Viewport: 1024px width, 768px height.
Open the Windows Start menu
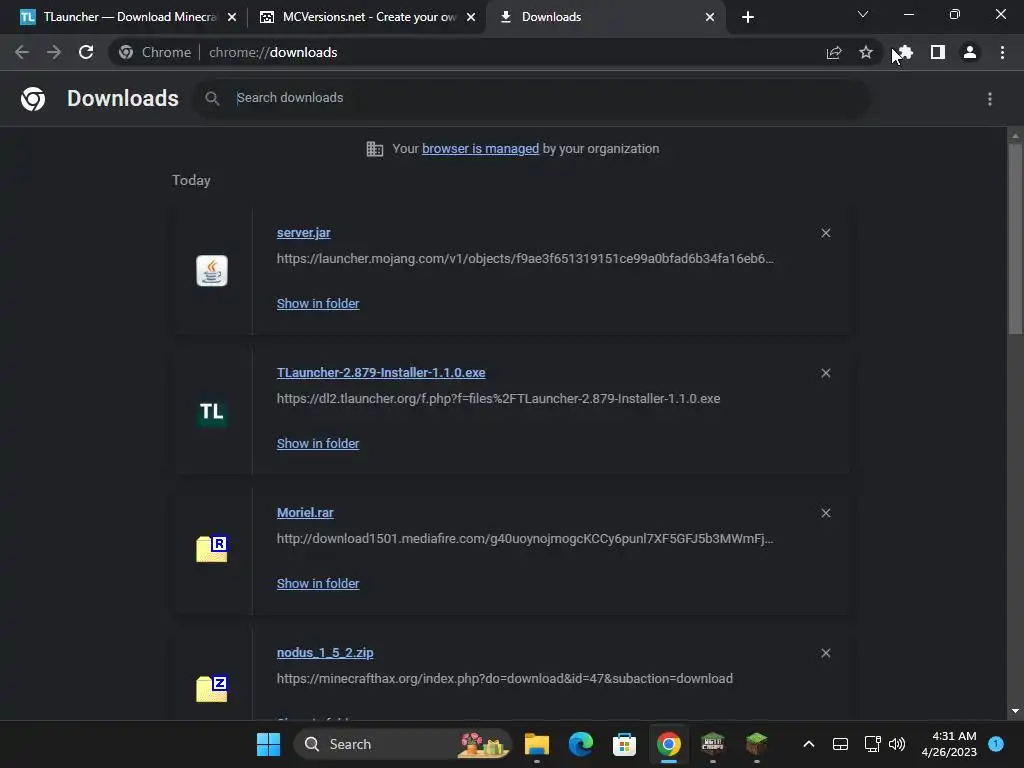coord(268,744)
